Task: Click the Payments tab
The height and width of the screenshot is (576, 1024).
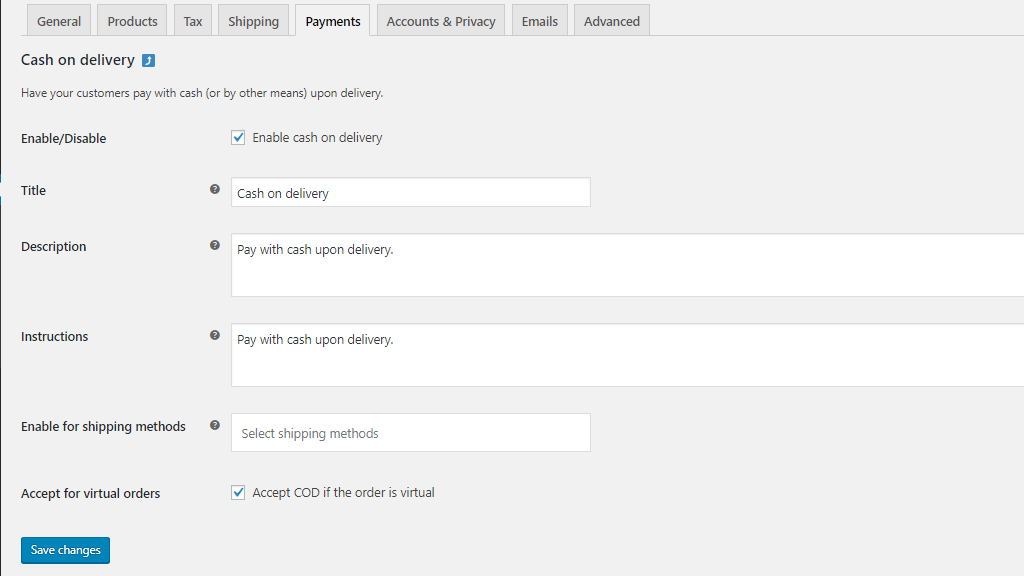Action: [x=333, y=21]
